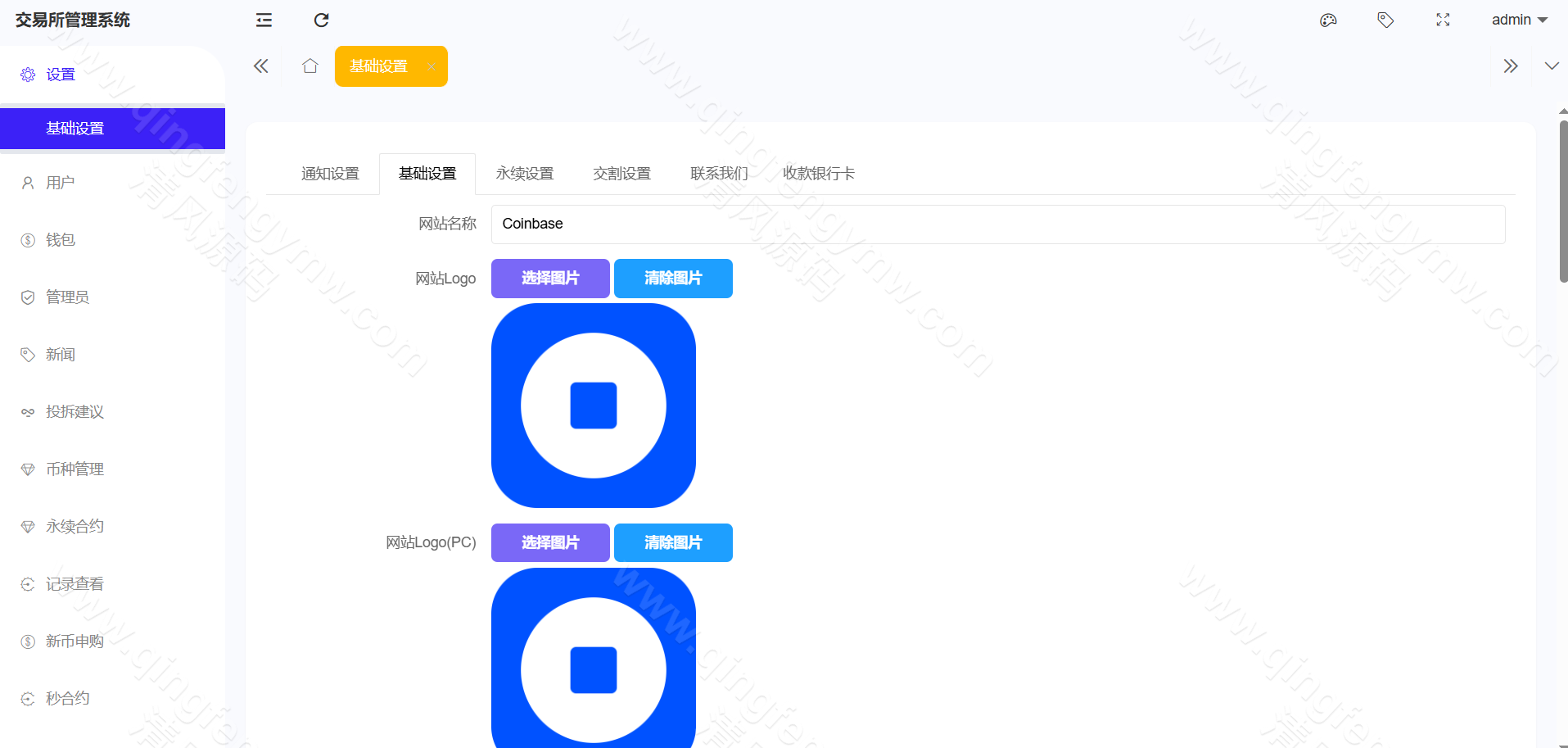Open the theme palette icon in header
Viewport: 1568px width, 748px height.
tap(1328, 20)
